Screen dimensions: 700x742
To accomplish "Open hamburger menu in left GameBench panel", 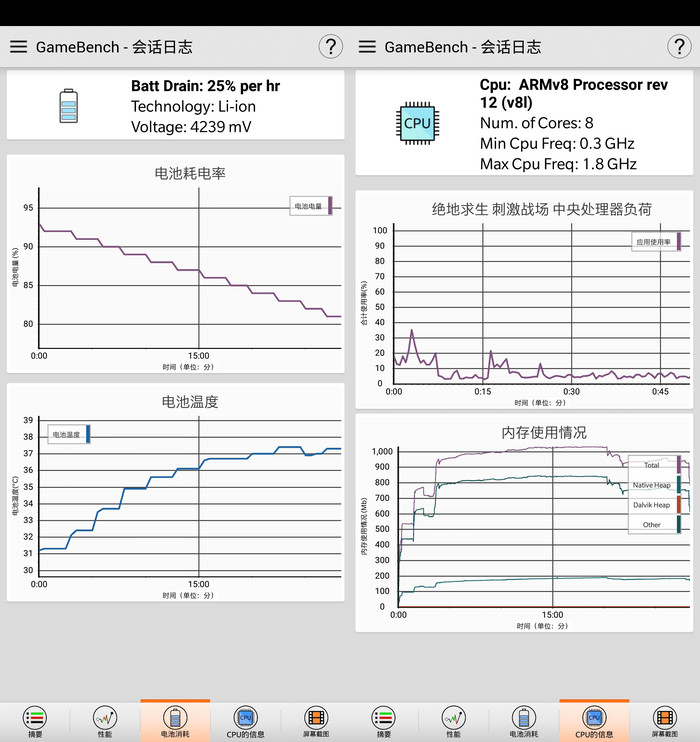I will tap(18, 47).
